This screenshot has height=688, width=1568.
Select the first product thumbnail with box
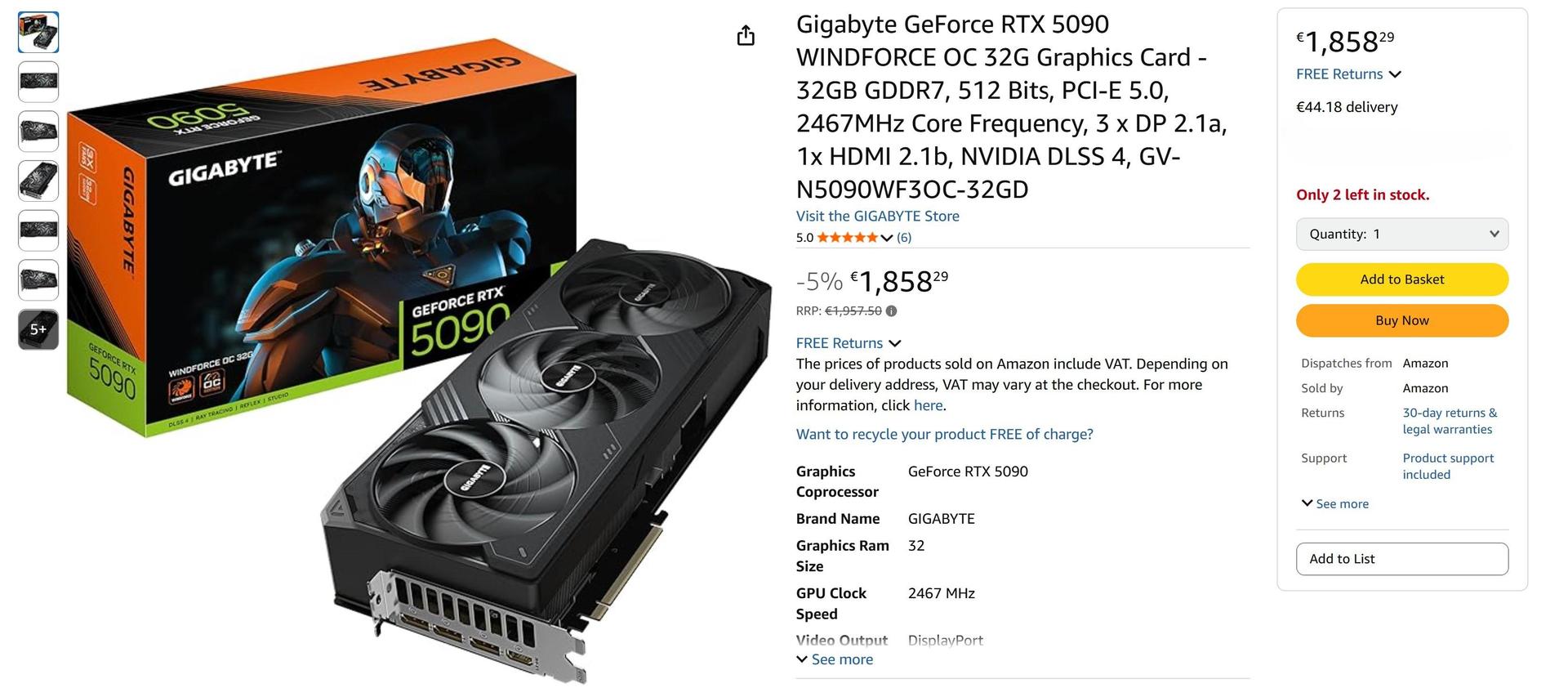click(x=38, y=33)
